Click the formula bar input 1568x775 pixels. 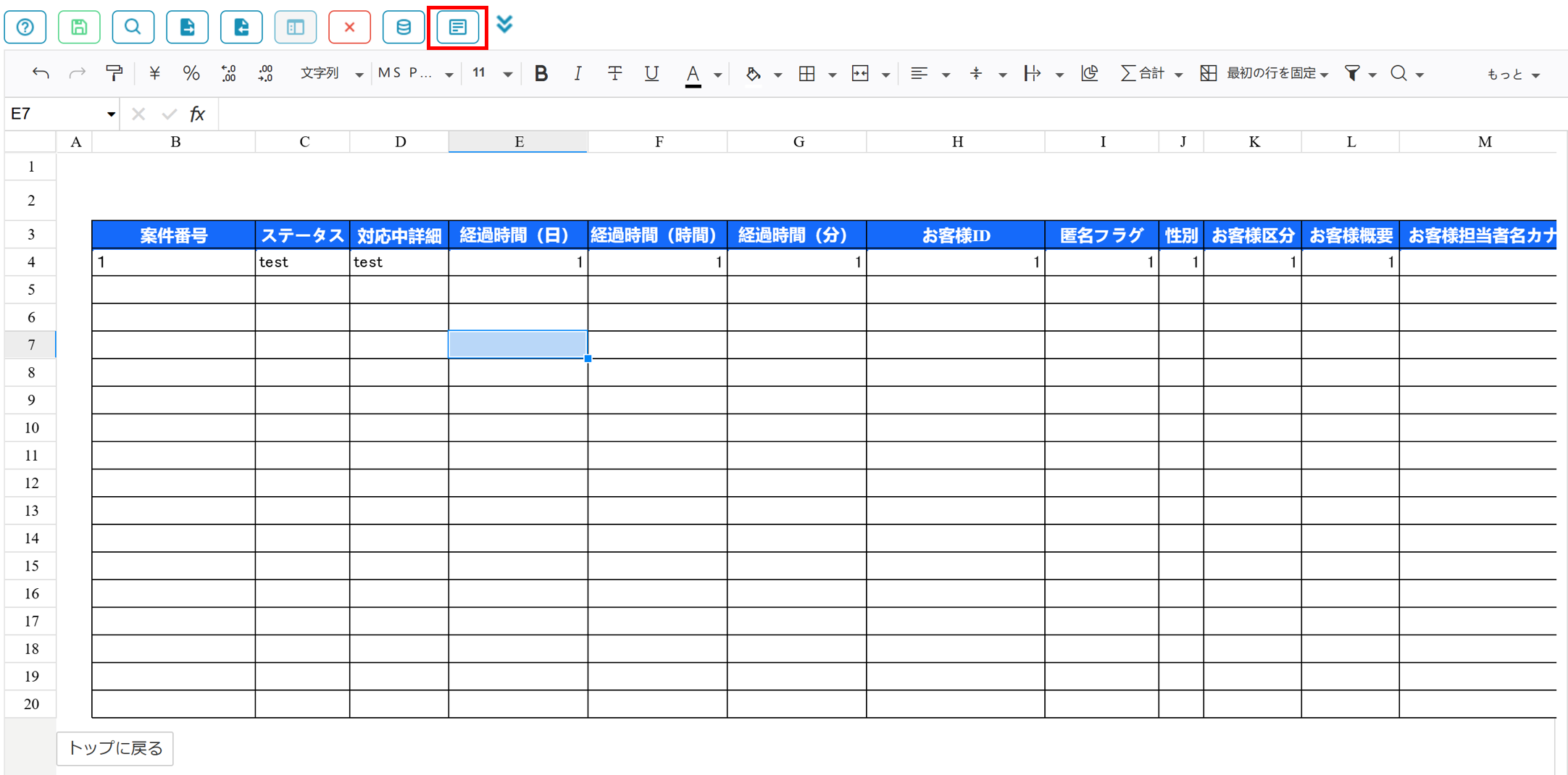(891, 114)
